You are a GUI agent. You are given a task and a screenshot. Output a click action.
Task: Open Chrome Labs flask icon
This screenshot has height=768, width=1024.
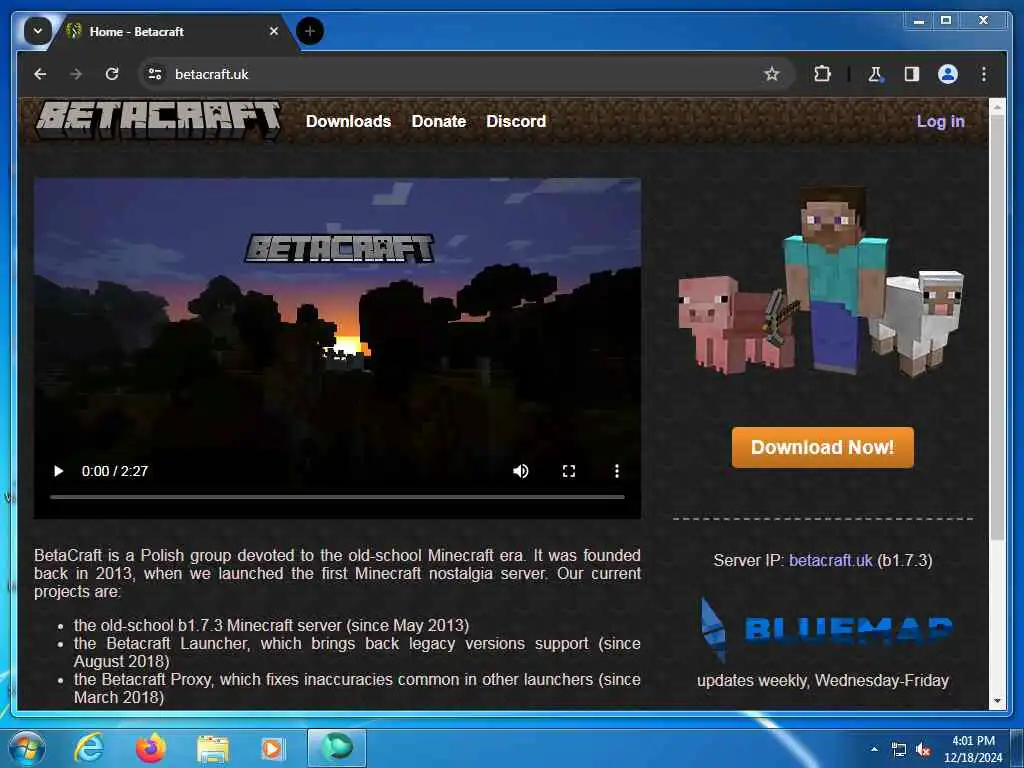click(875, 74)
